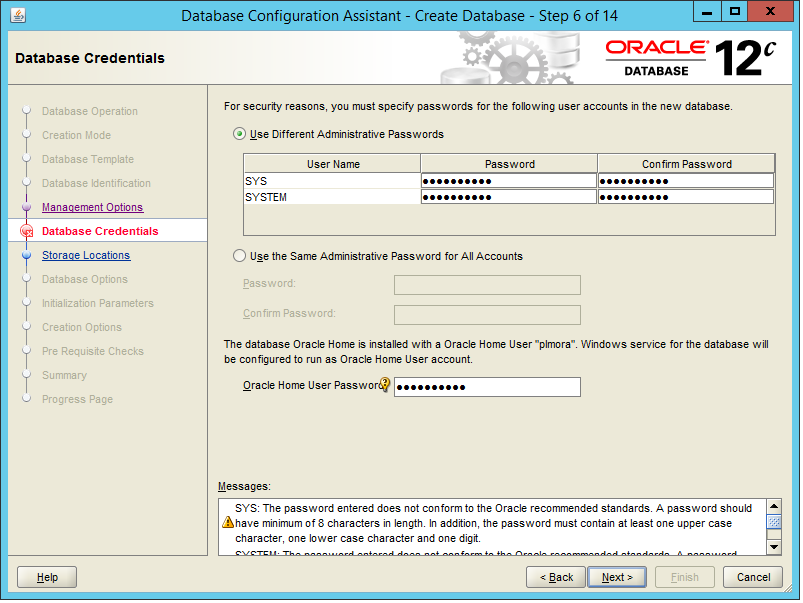The height and width of the screenshot is (603, 803).
Task: Close the Database Configuration Assistant window
Action: (770, 11)
